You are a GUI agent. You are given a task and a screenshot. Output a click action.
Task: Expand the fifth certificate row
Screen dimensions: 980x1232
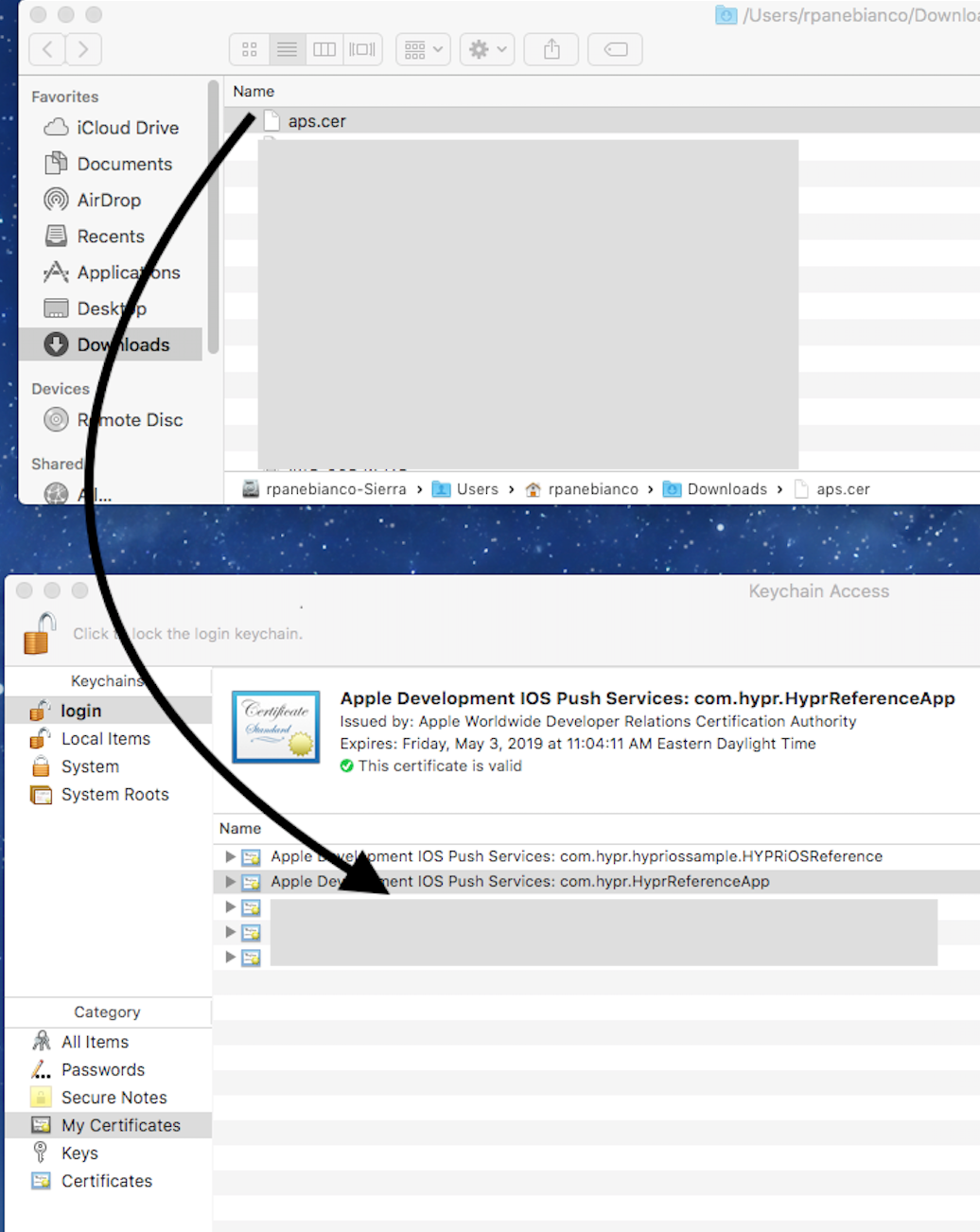click(230, 957)
